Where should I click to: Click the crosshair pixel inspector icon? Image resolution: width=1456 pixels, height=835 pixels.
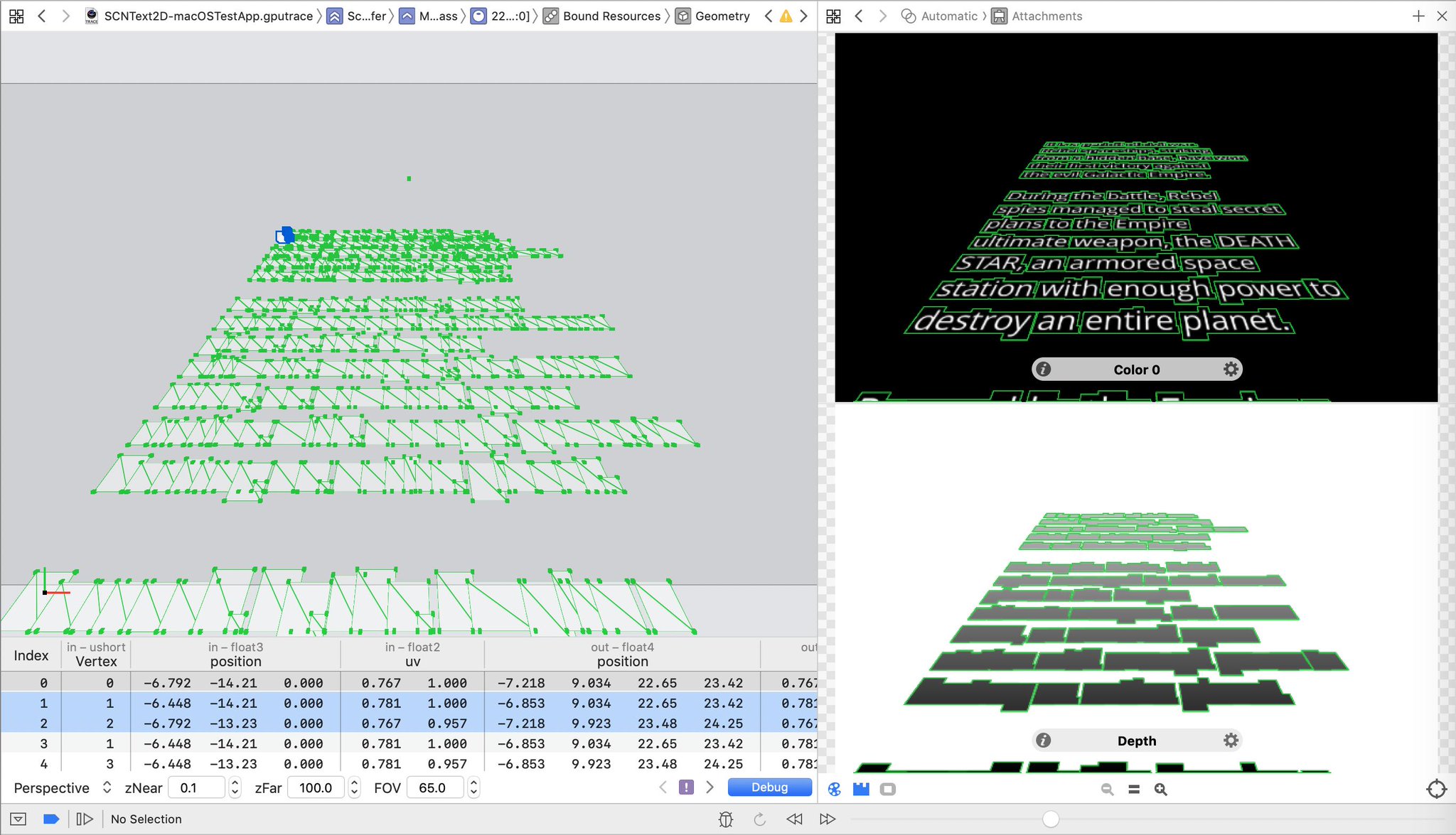click(1436, 789)
